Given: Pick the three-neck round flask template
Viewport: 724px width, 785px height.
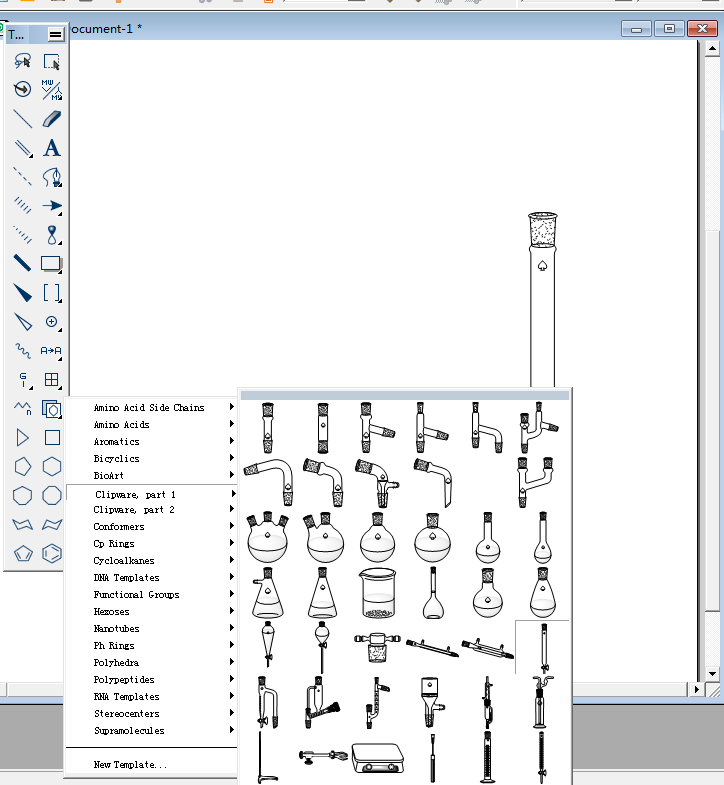Looking at the screenshot, I should click(x=268, y=537).
